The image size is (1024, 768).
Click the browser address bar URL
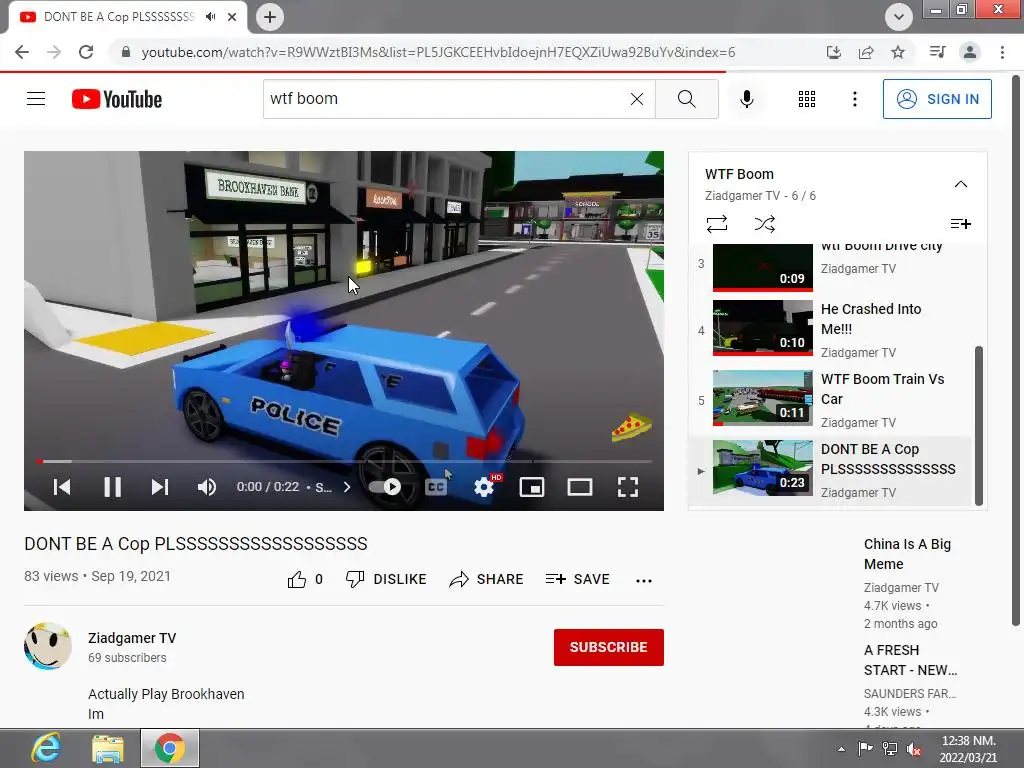point(438,52)
